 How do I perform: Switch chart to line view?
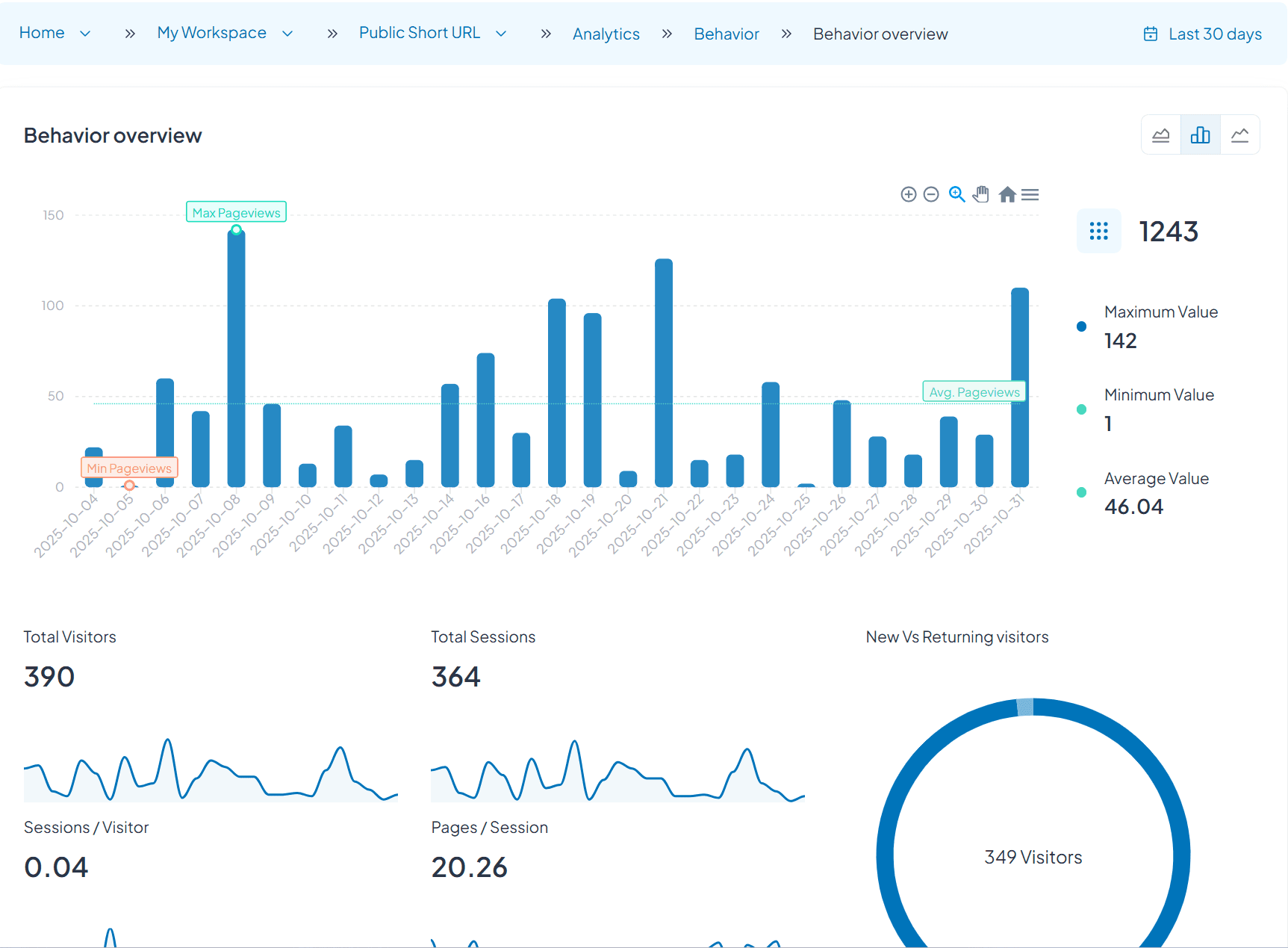pyautogui.click(x=1240, y=134)
